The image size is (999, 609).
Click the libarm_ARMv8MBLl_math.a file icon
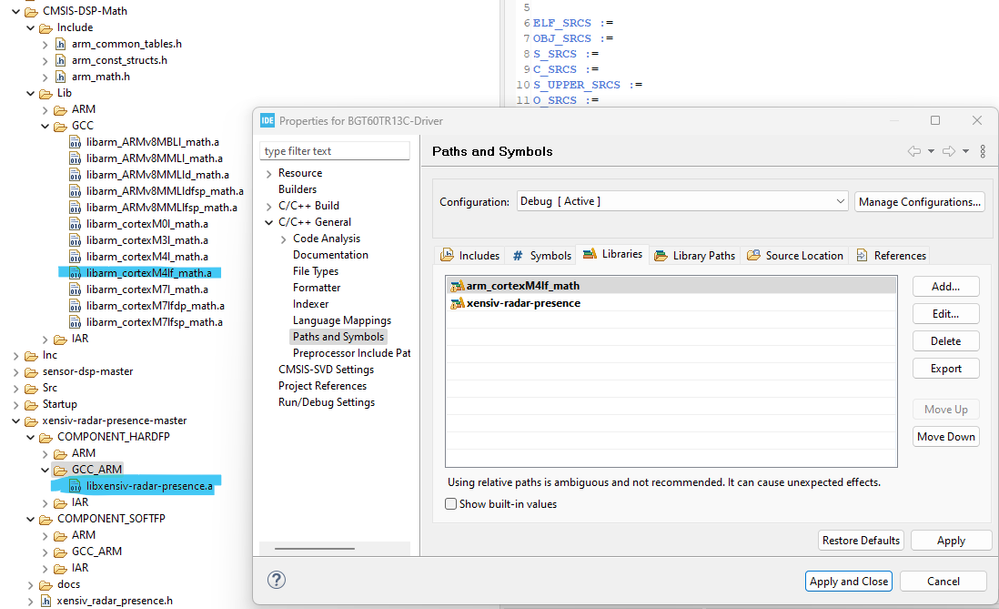pyautogui.click(x=75, y=142)
